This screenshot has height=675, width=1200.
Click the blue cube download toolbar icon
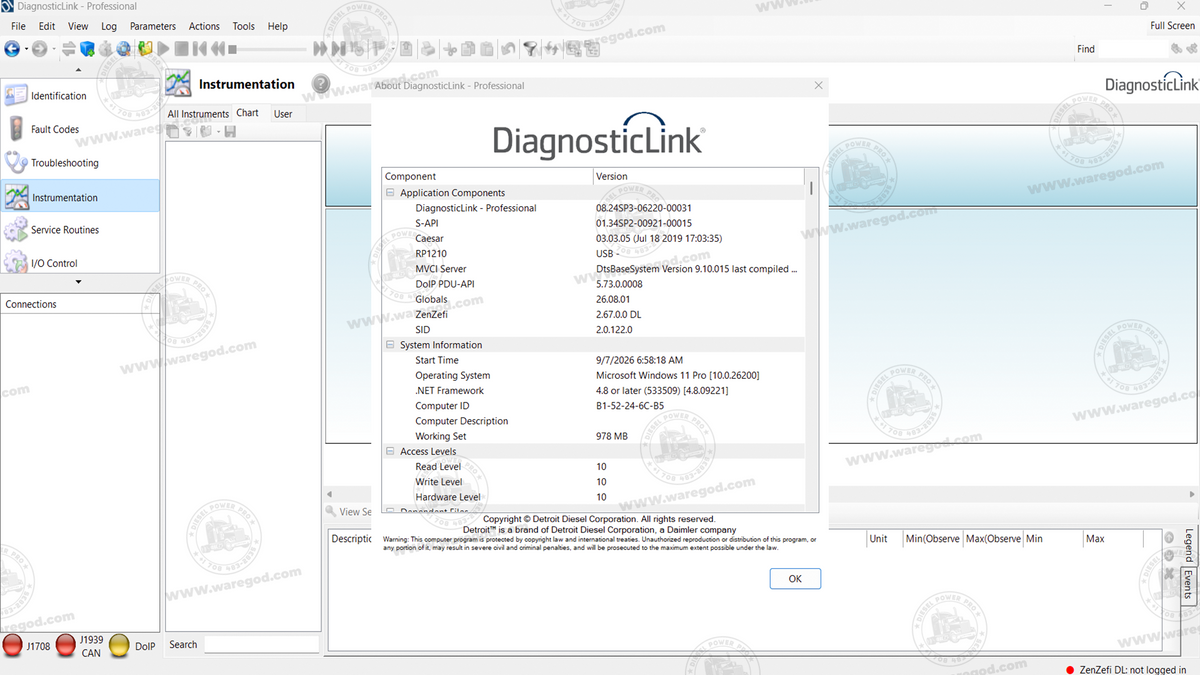pos(87,48)
